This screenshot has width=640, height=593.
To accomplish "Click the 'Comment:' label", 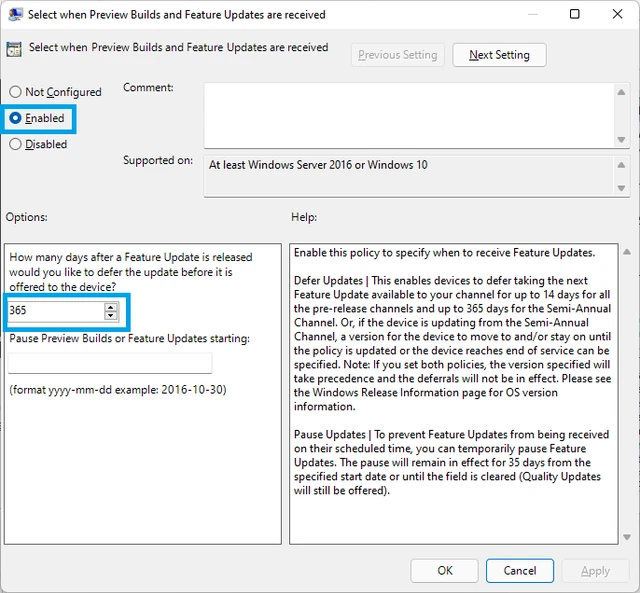I will 148,87.
